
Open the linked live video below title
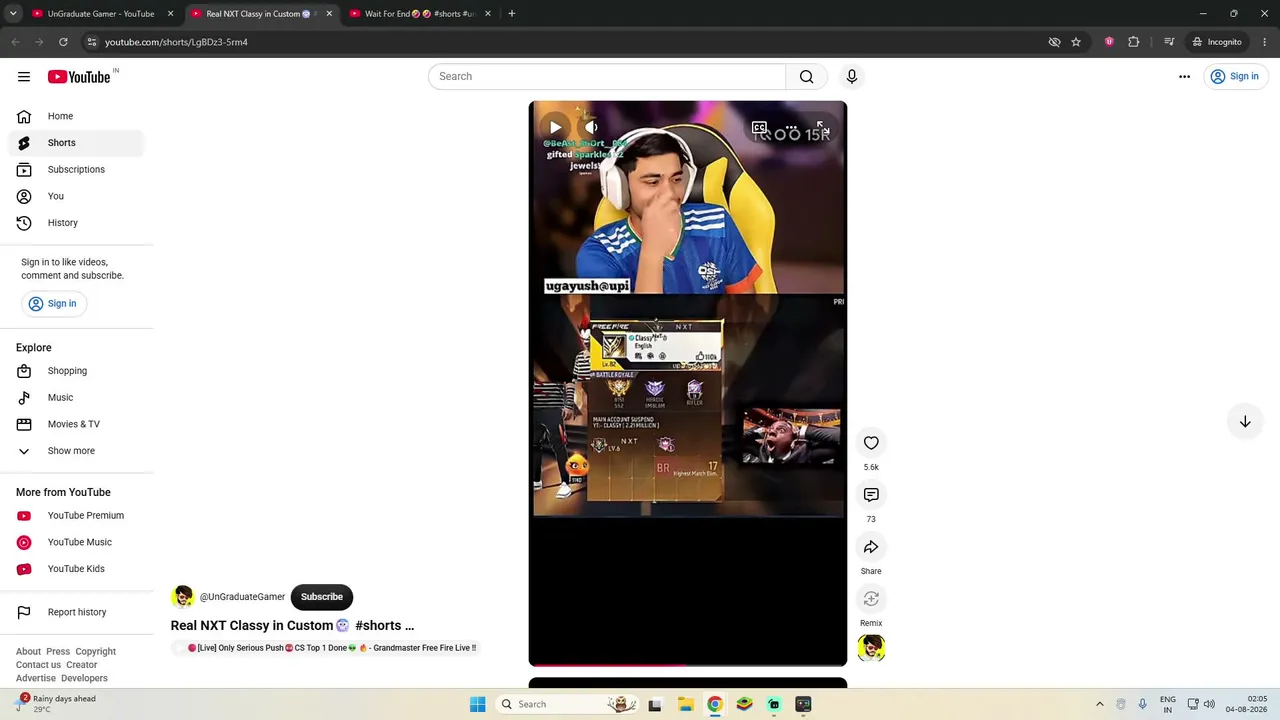pos(326,648)
